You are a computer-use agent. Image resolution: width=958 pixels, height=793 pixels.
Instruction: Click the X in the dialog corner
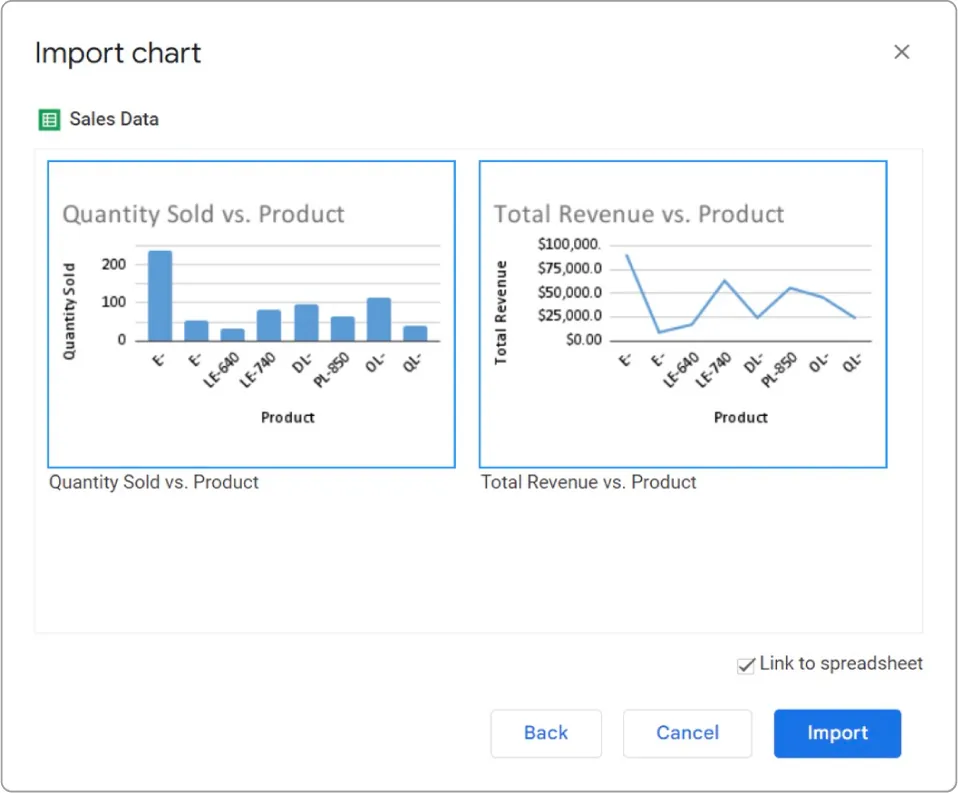click(x=902, y=52)
